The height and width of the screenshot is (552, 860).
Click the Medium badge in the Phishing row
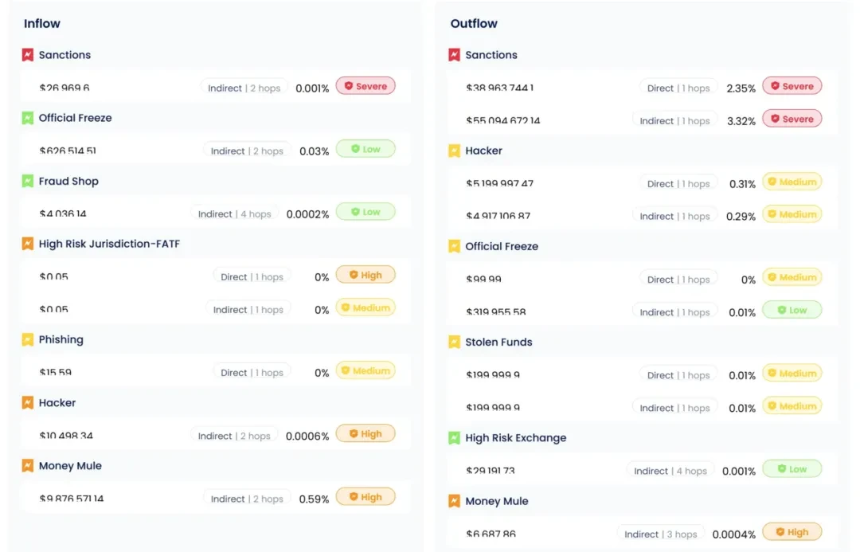click(x=365, y=371)
